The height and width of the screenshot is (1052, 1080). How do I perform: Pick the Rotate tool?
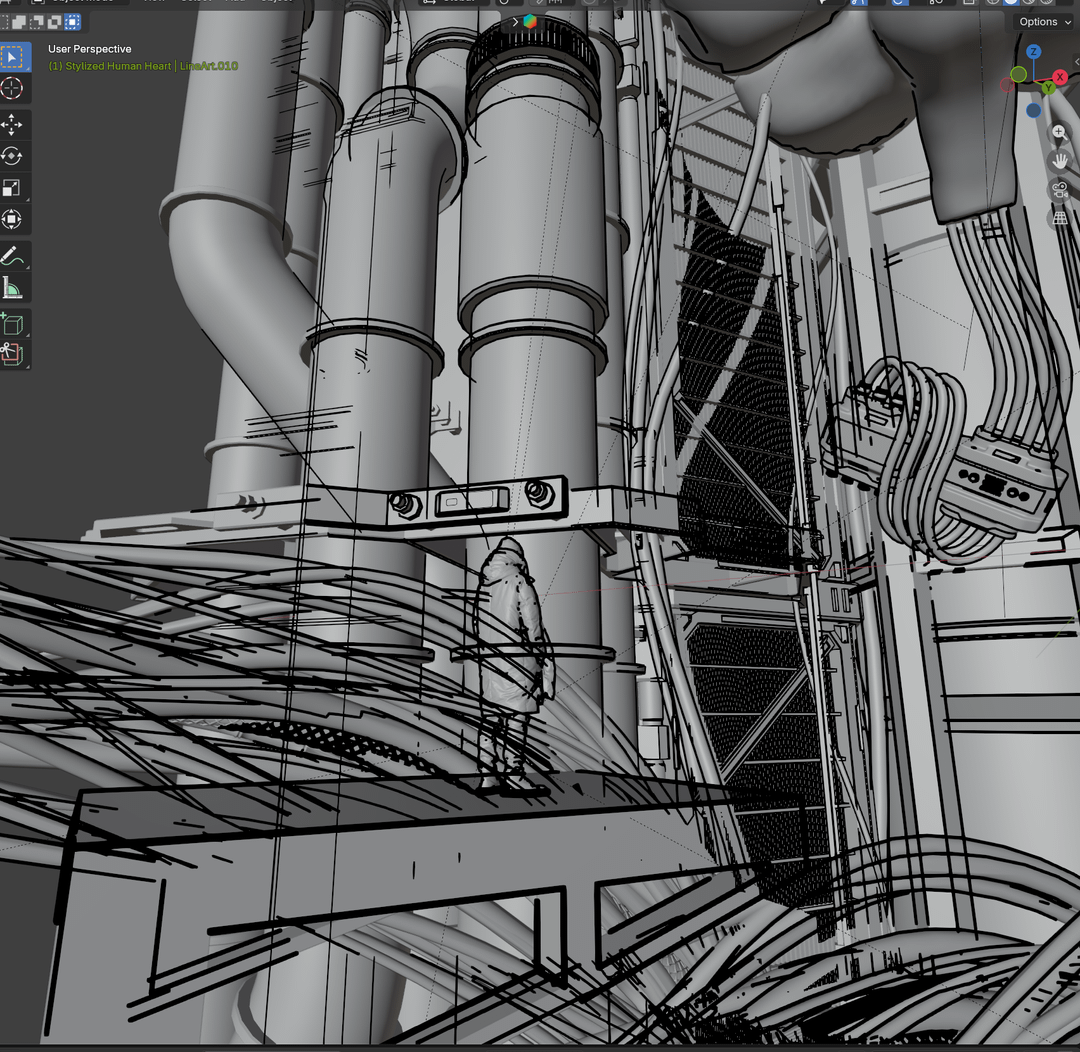(x=13, y=157)
